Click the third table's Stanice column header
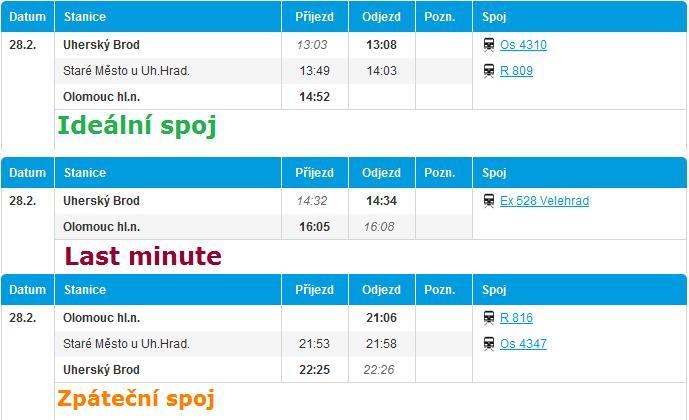 [x=168, y=290]
